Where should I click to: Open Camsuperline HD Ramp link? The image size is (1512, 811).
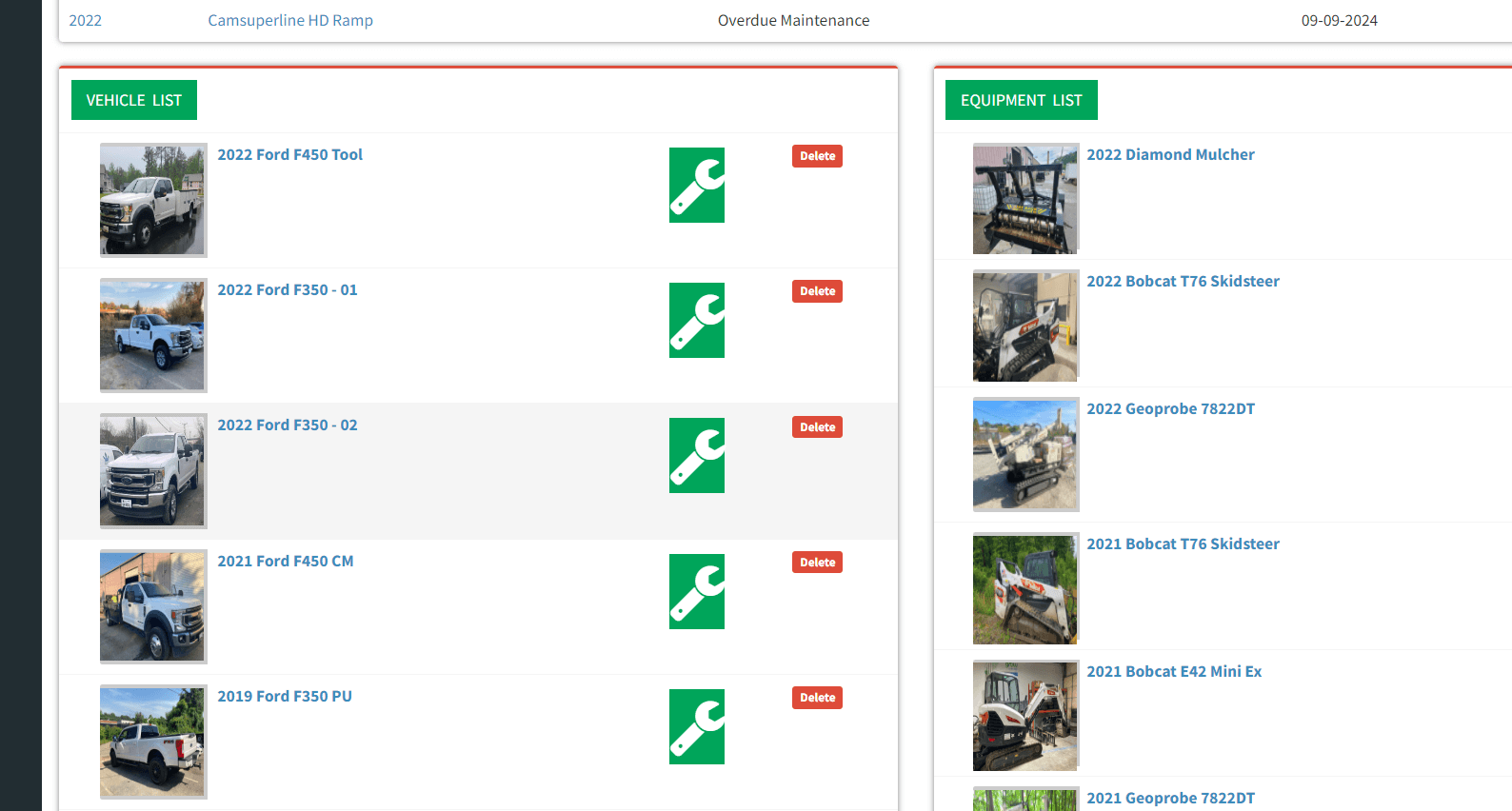click(x=290, y=20)
